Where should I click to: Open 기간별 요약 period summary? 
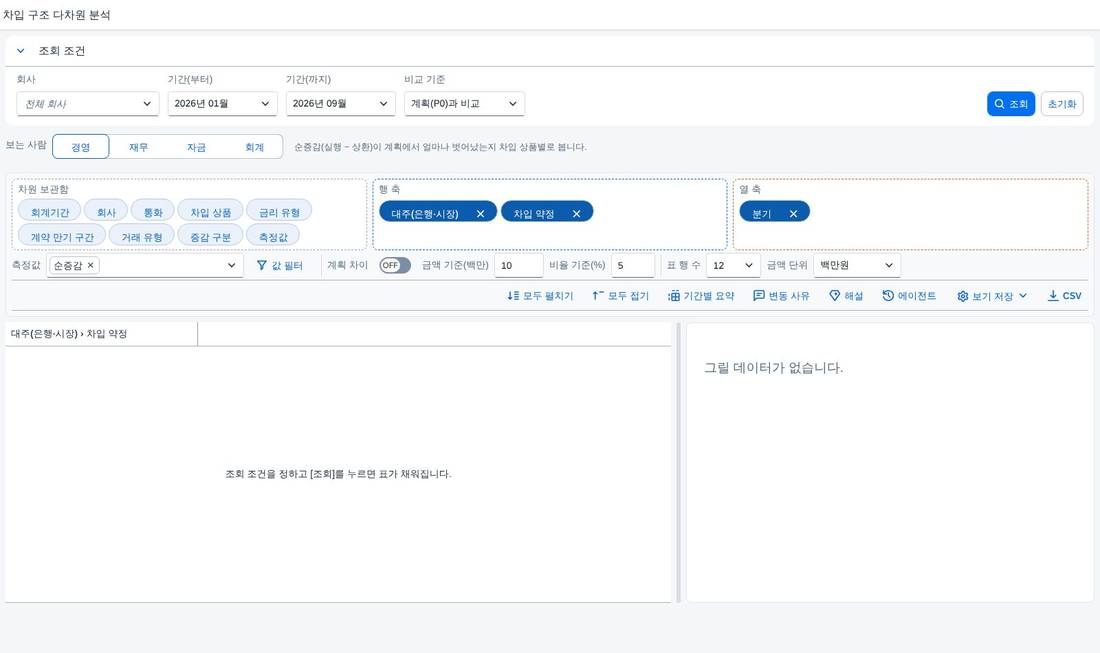701,296
